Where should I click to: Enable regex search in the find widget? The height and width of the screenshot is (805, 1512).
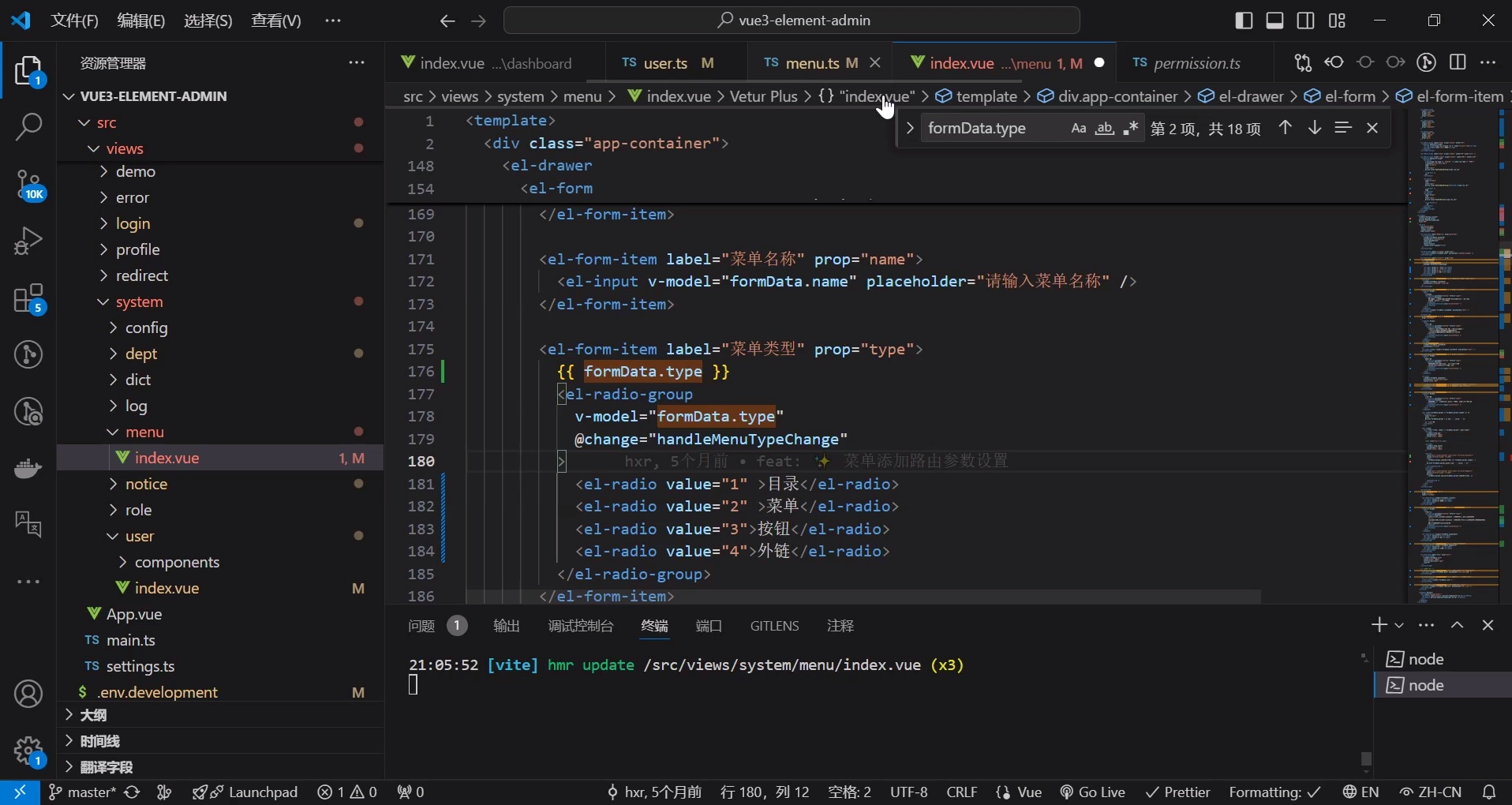[1132, 128]
